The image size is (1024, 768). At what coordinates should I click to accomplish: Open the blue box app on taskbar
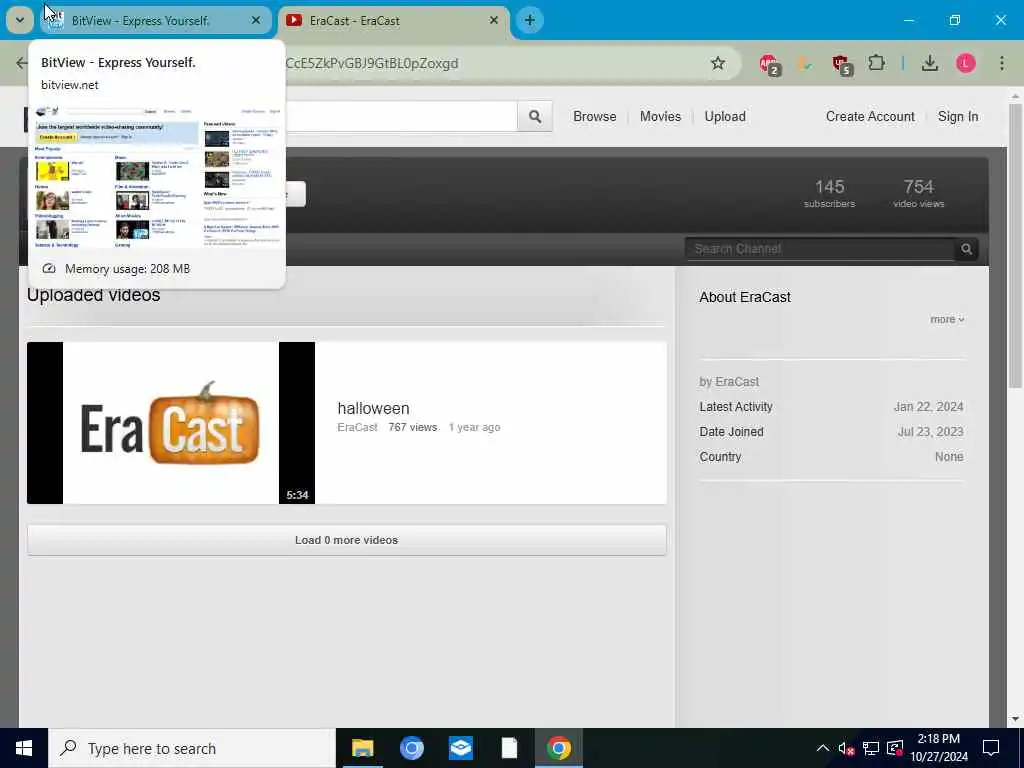(x=460, y=748)
